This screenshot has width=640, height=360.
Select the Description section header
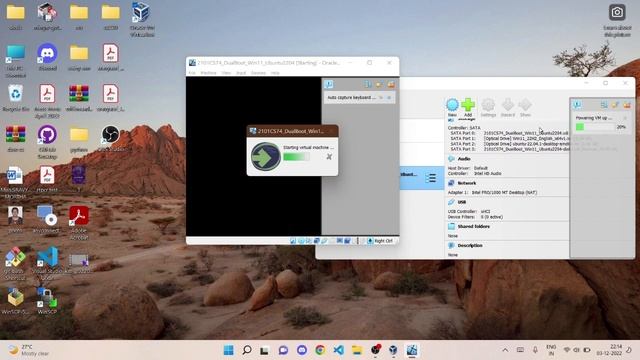[x=470, y=246]
